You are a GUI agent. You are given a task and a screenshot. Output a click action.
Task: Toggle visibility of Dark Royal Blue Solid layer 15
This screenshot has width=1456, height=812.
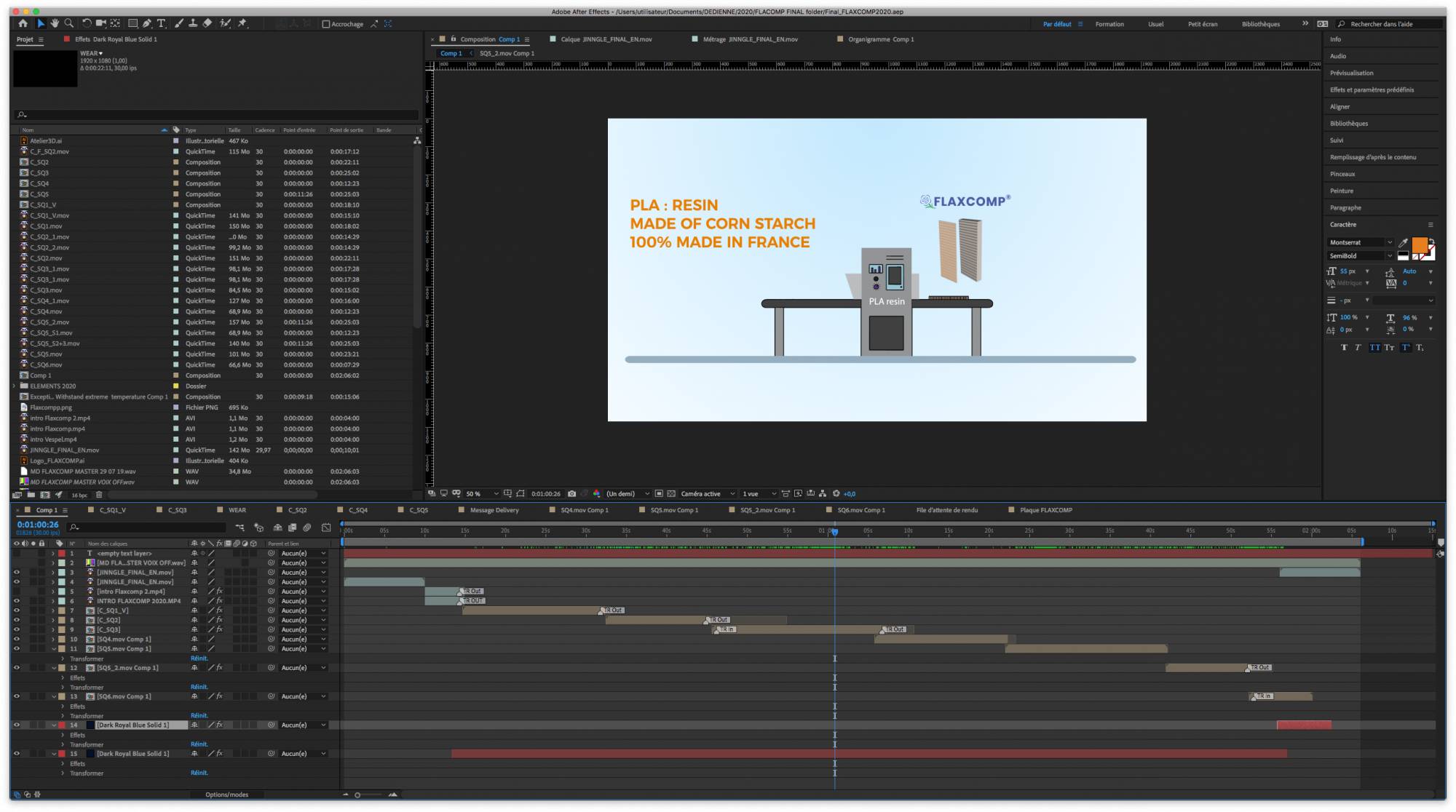16,754
